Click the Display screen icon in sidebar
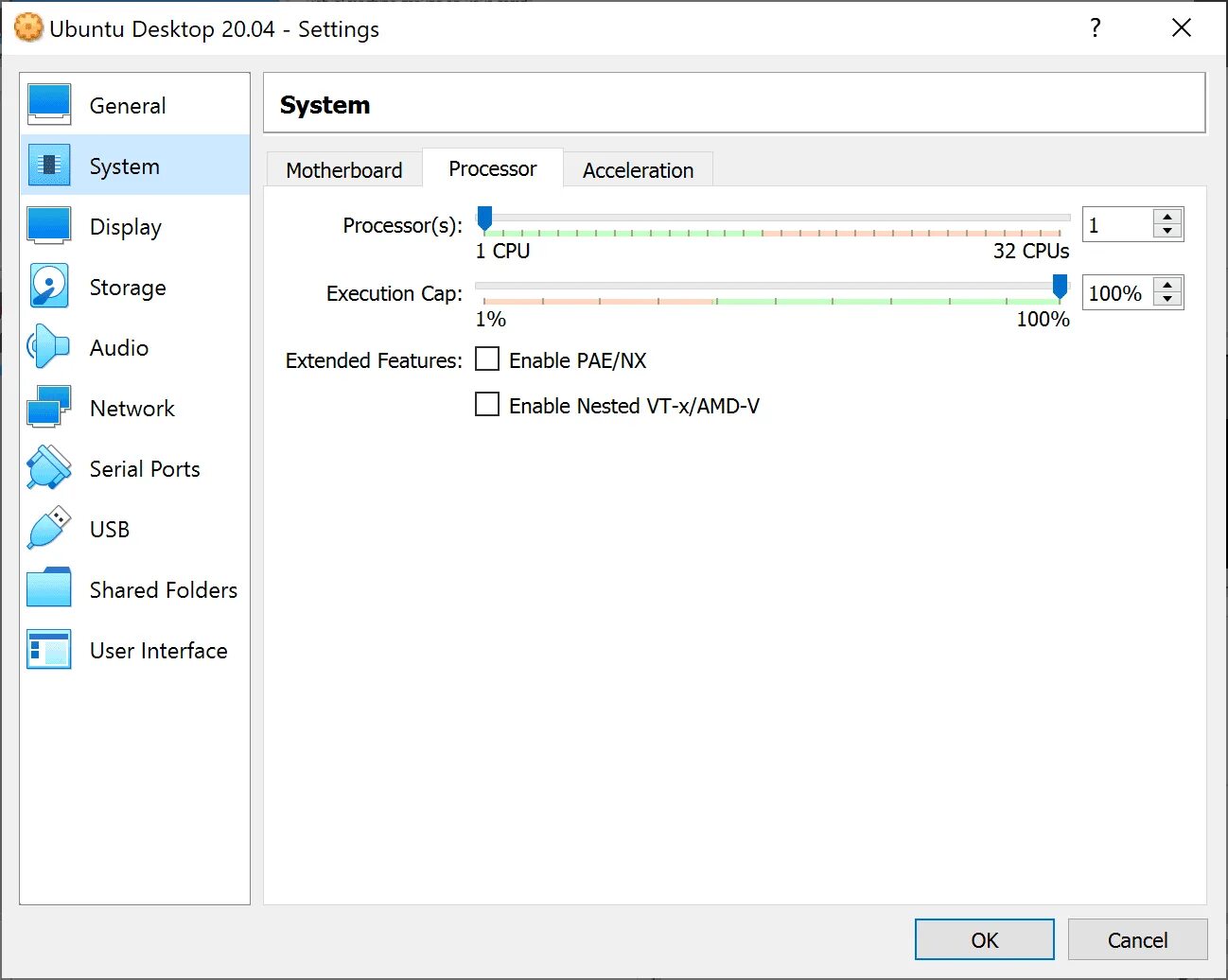This screenshot has width=1228, height=980. point(49,226)
